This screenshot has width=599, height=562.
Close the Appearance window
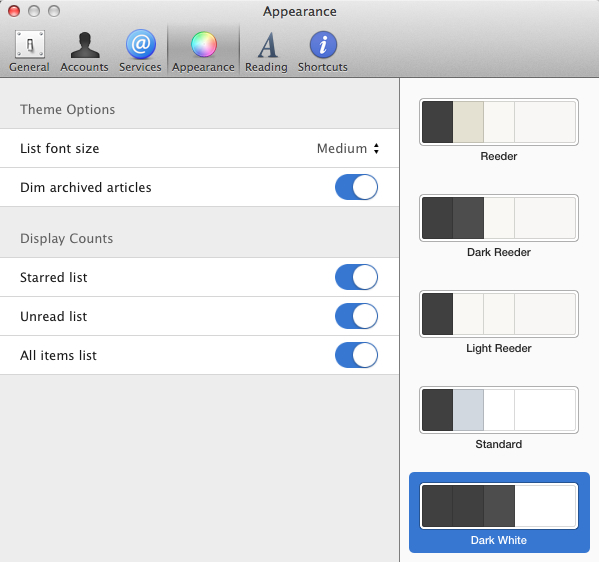pos(14,11)
